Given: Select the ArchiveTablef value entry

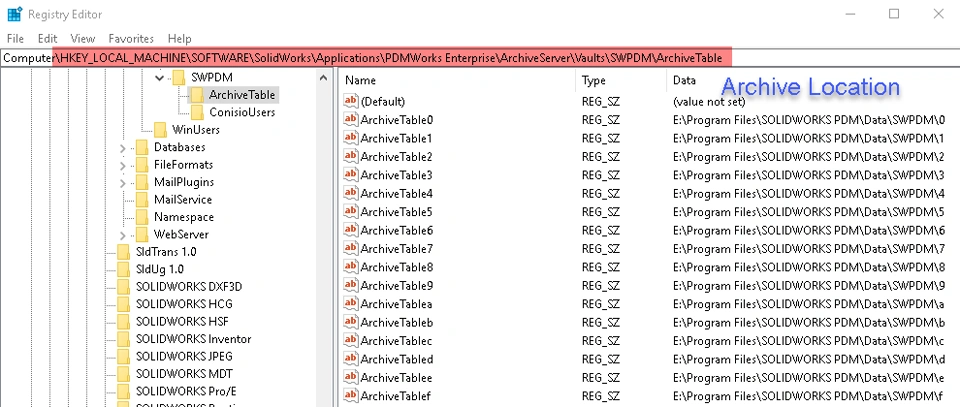Looking at the screenshot, I should pos(396,396).
